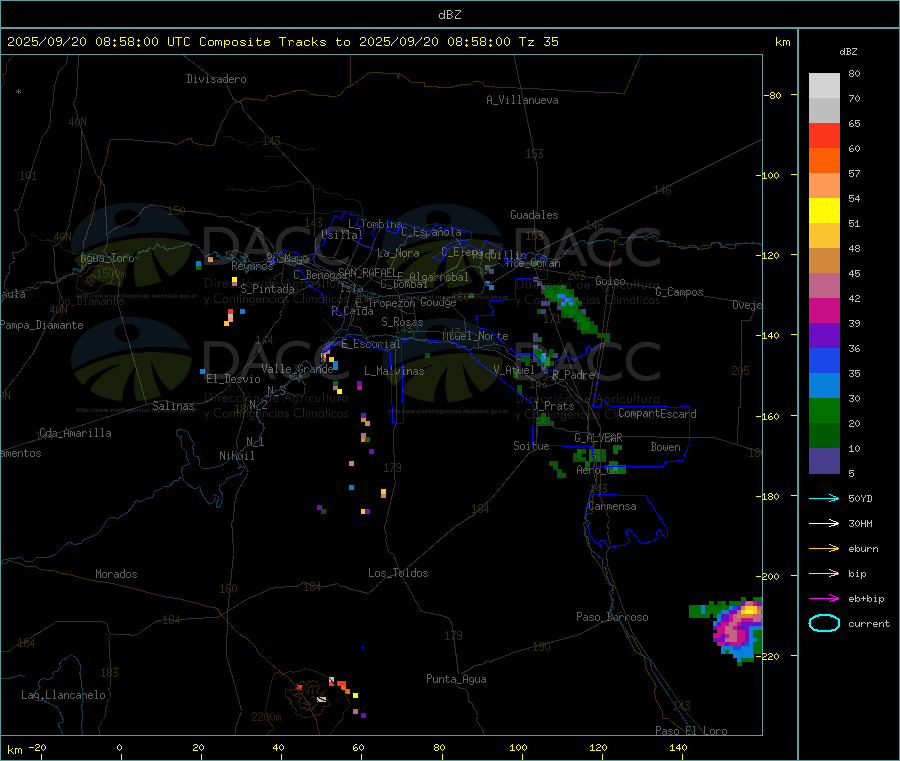
Task: Click the 'SAN_RAFAEL' map label
Action: (367, 272)
